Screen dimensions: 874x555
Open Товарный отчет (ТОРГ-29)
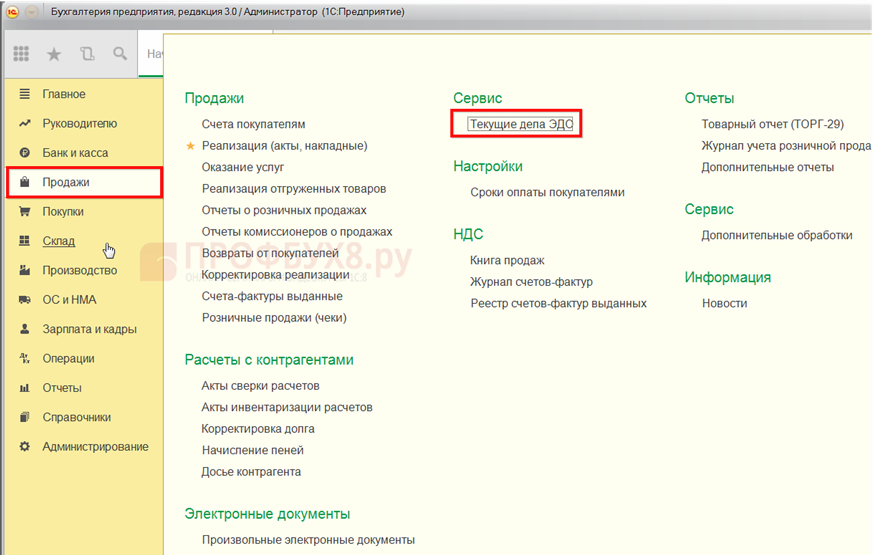pos(772,124)
